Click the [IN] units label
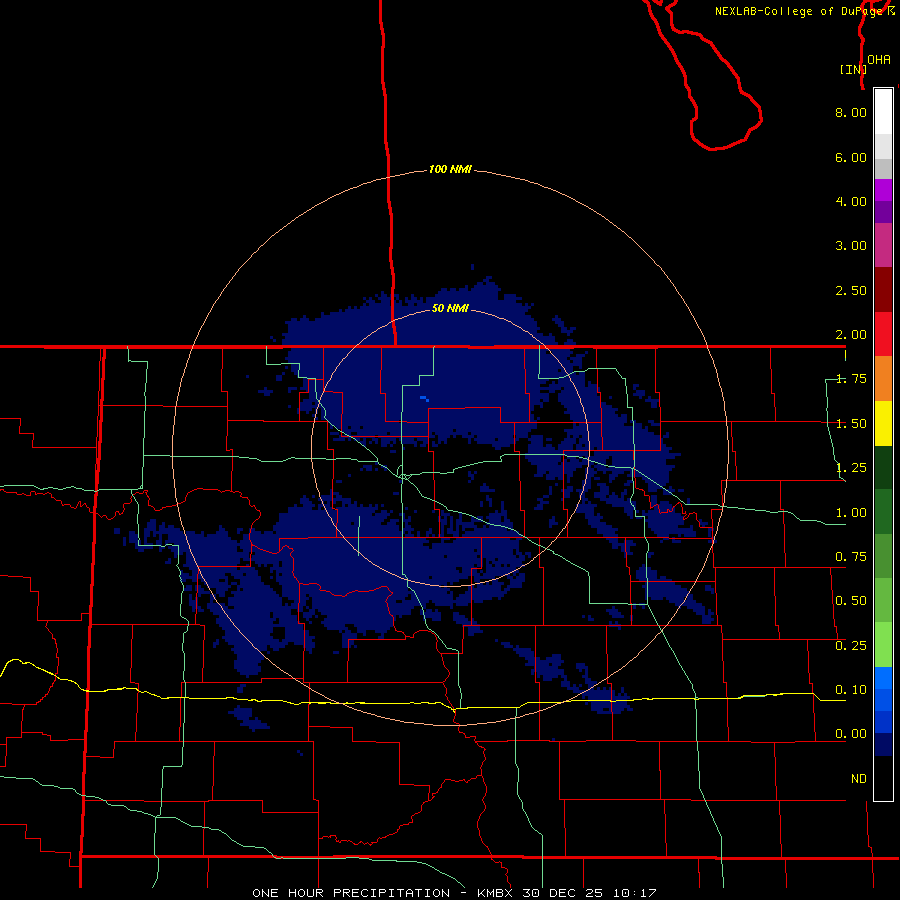The image size is (900, 900). 853,69
